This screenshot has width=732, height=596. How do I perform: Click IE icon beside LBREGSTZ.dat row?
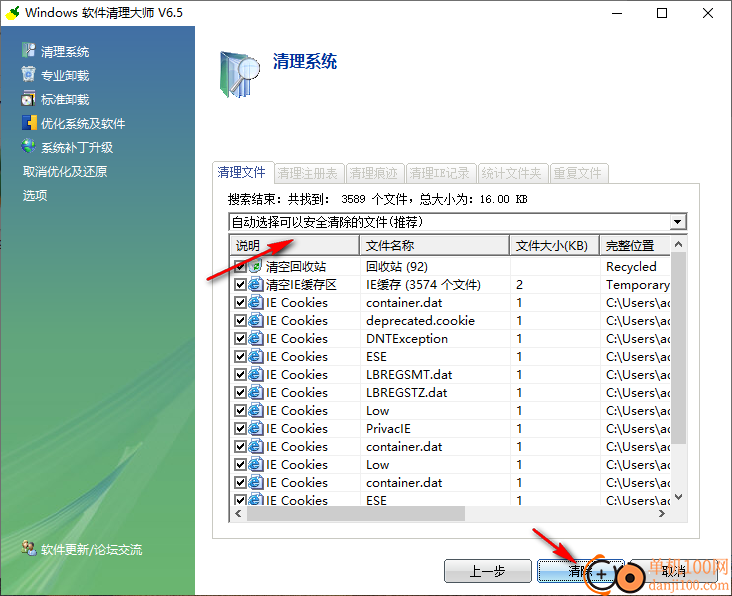(x=255, y=392)
